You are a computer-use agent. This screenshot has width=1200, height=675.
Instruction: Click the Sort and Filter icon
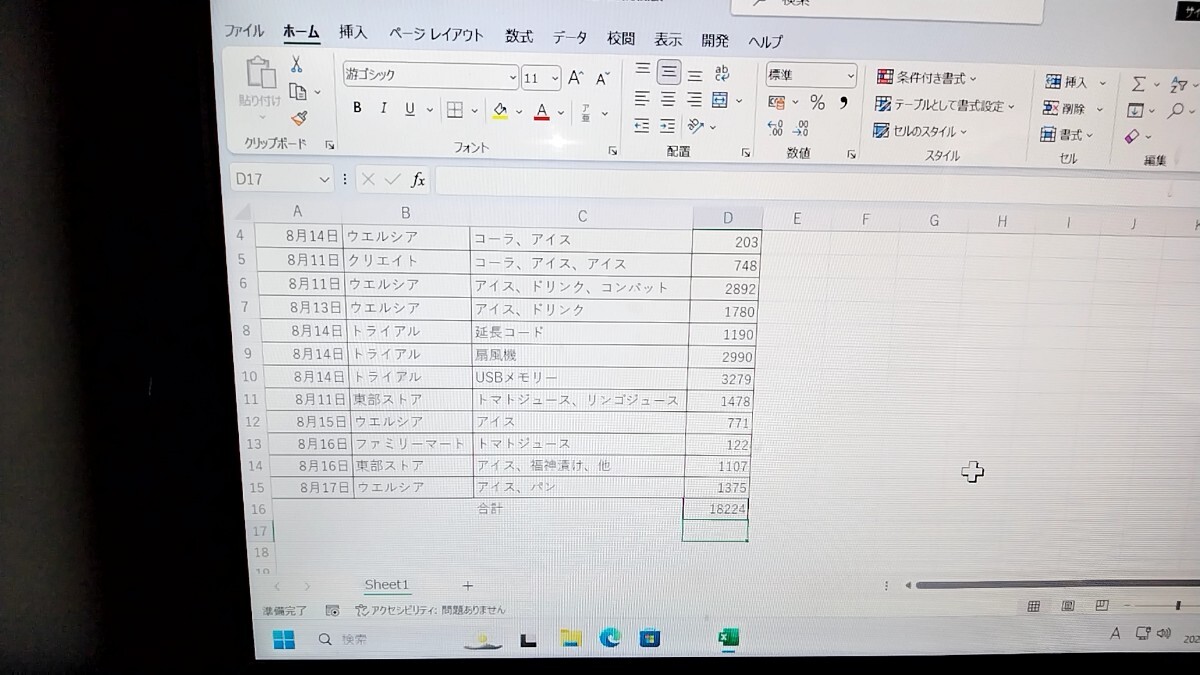[x=1177, y=85]
